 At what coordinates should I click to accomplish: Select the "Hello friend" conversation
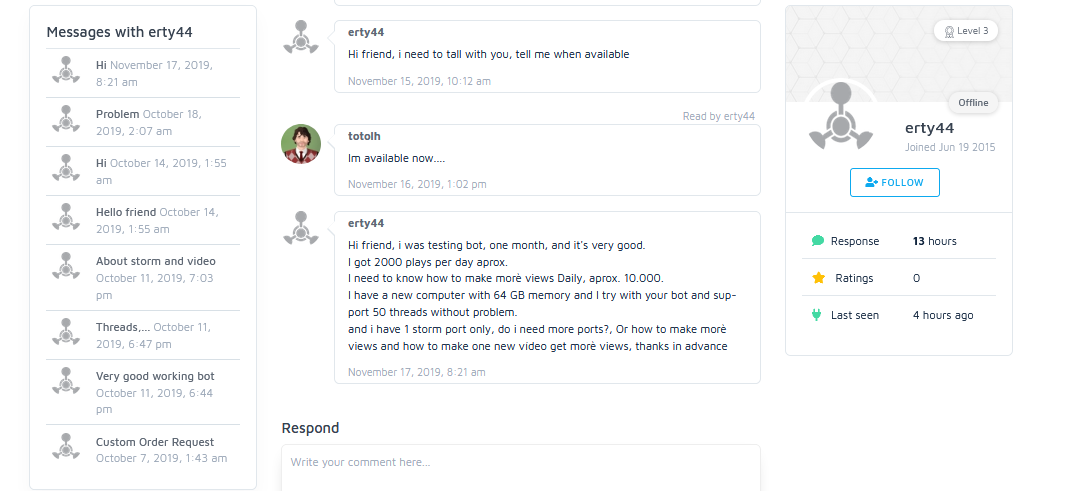(x=126, y=212)
